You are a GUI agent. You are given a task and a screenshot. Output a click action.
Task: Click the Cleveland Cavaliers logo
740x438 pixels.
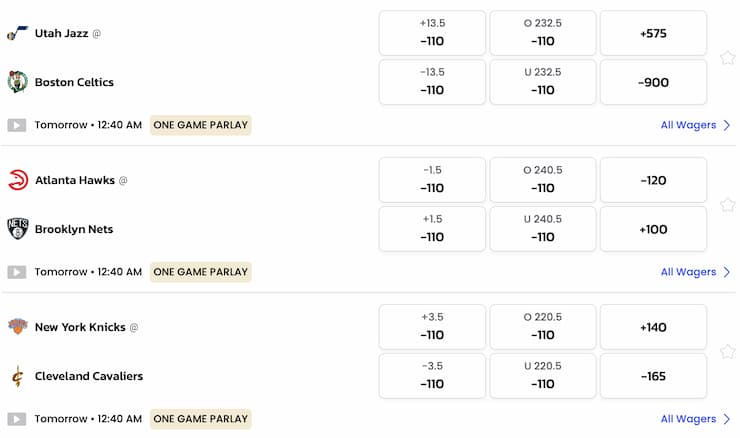click(17, 376)
